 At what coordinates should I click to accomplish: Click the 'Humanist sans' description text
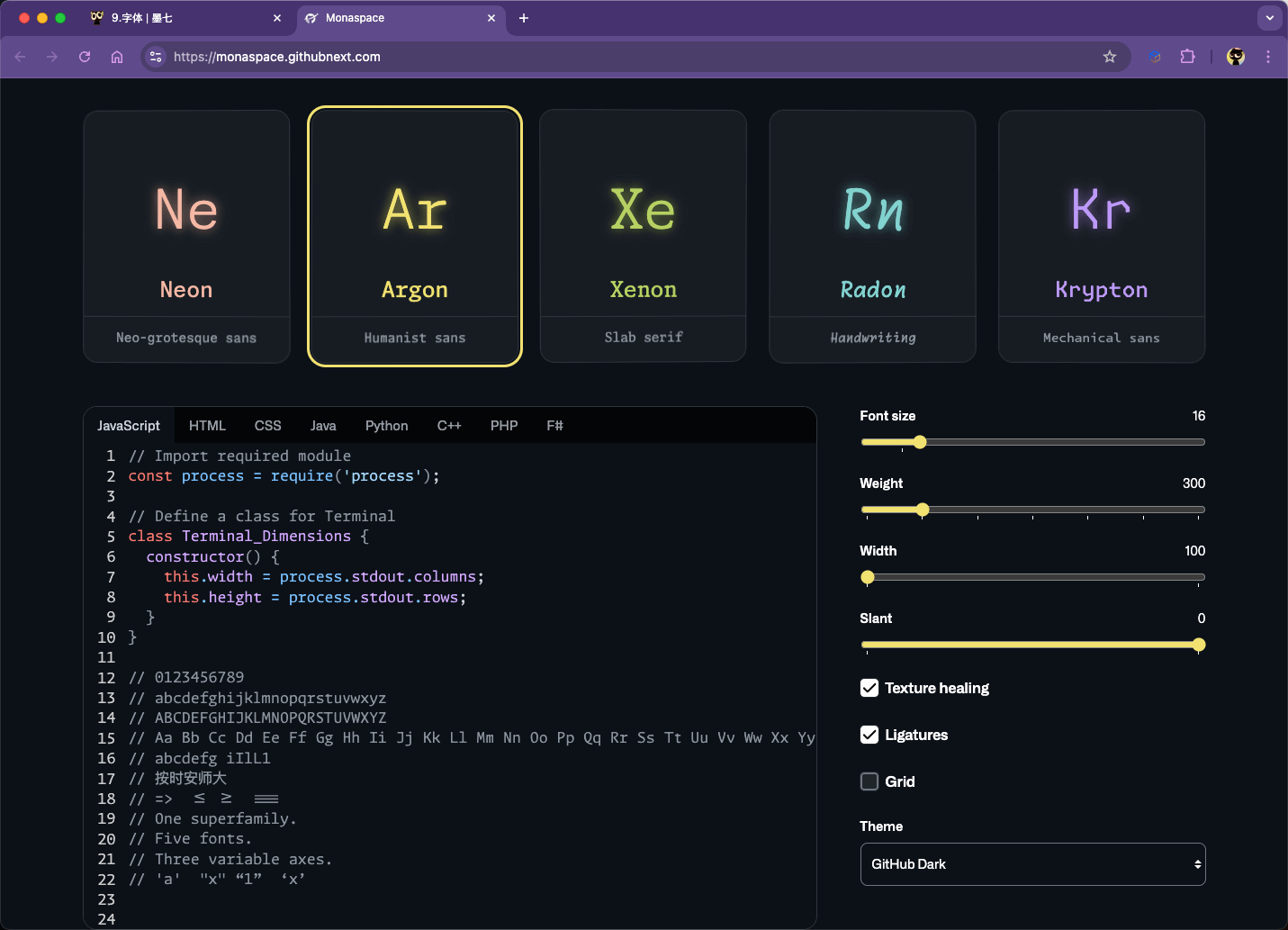pyautogui.click(x=415, y=338)
